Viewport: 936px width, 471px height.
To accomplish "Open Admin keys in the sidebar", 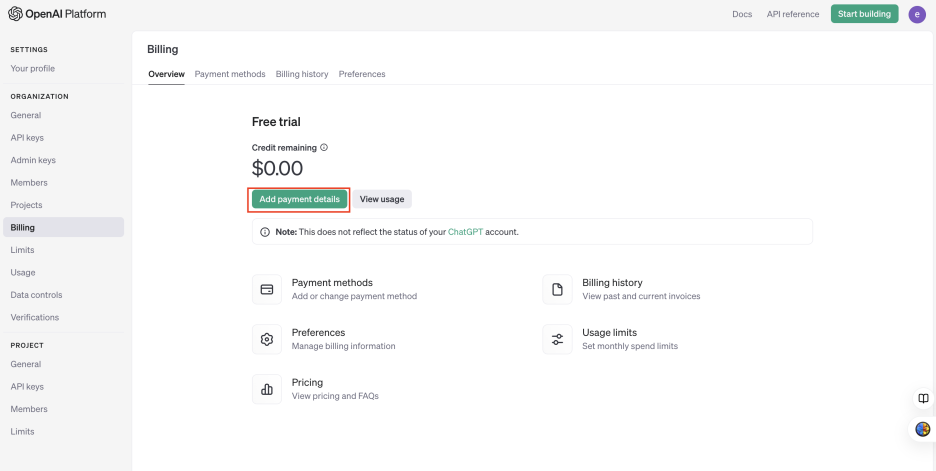I will pos(33,160).
